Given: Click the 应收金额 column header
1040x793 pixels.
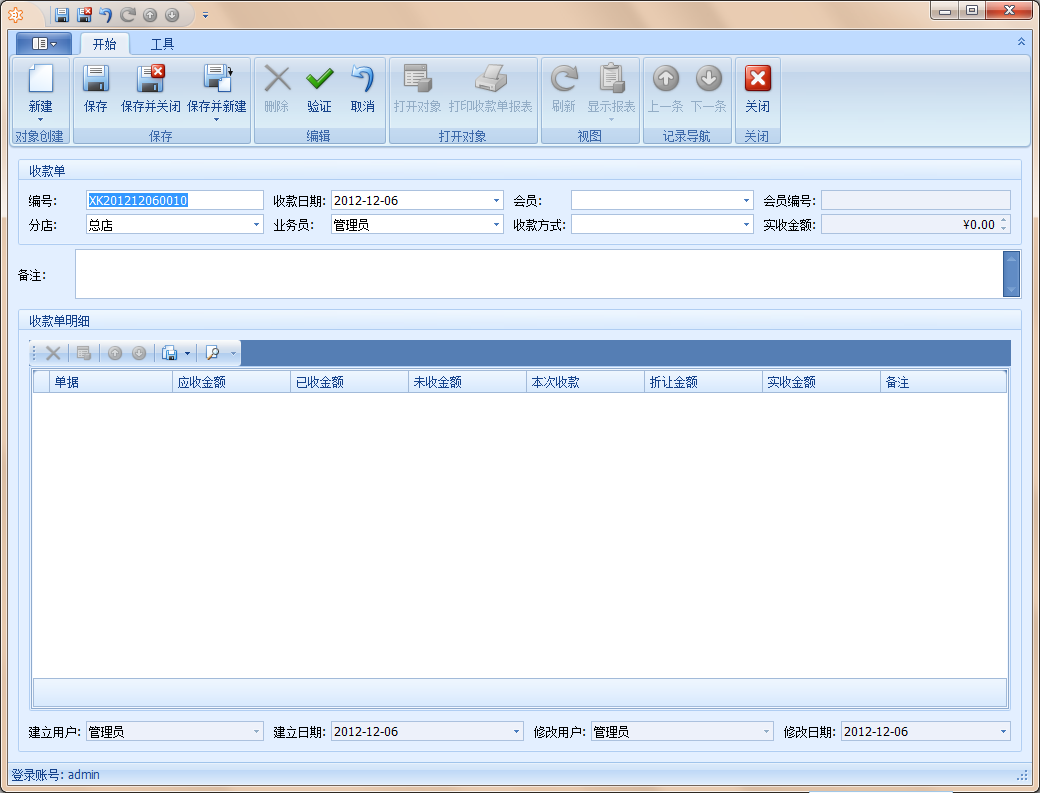Looking at the screenshot, I should 231,382.
